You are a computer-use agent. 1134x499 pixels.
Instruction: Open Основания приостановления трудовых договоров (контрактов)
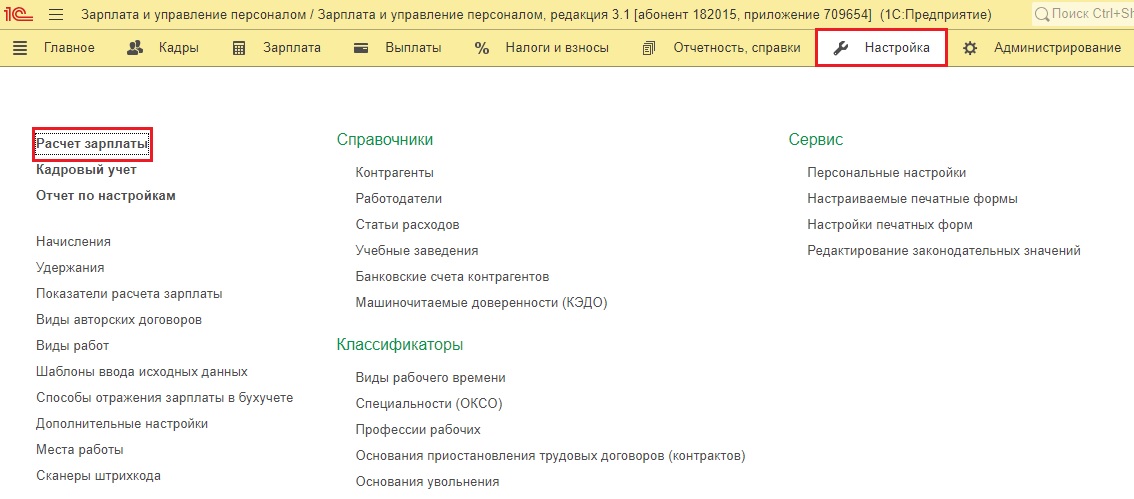click(x=550, y=456)
